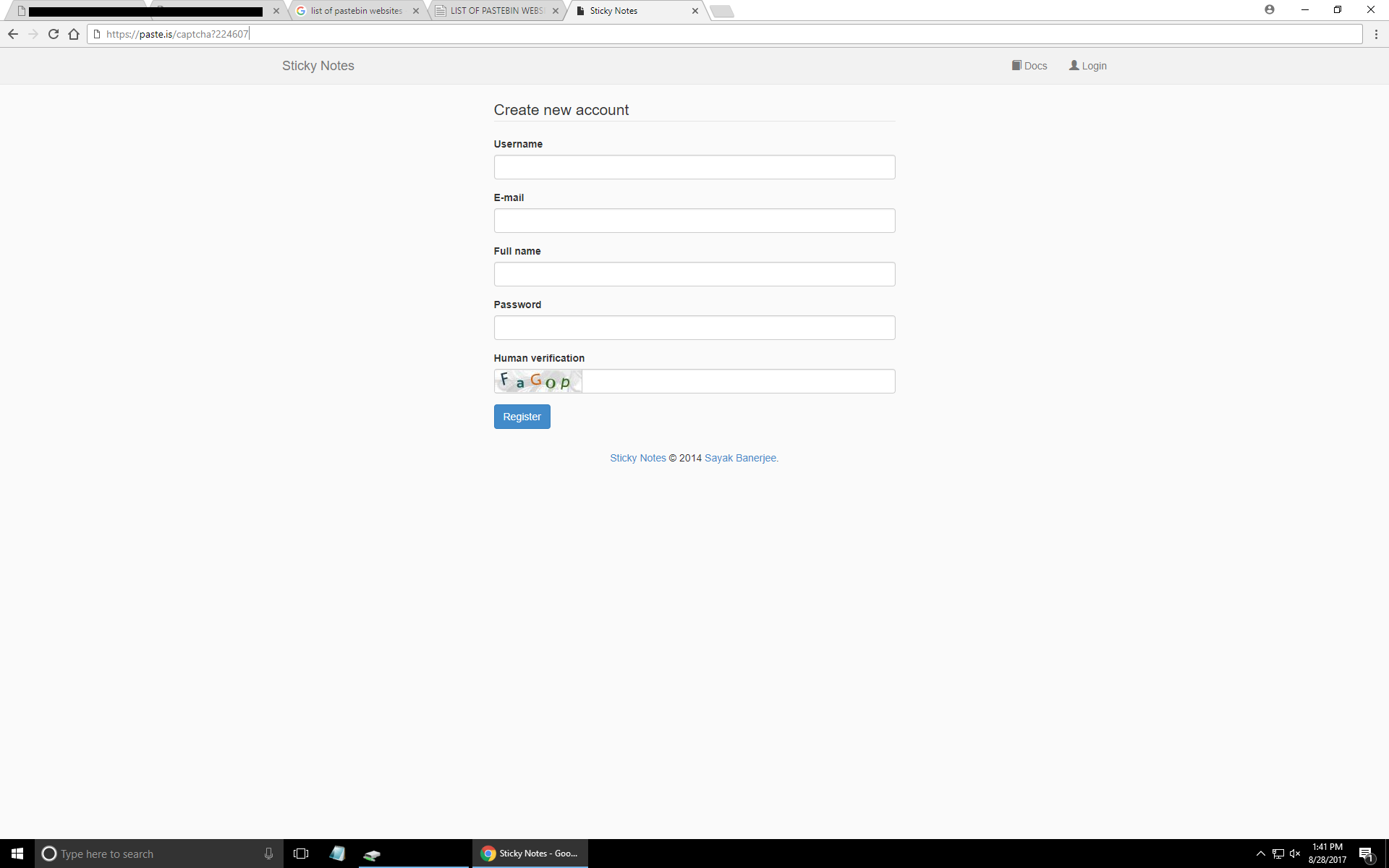Open the Docs link in navbar
Viewport: 1389px width, 868px height.
coord(1029,66)
